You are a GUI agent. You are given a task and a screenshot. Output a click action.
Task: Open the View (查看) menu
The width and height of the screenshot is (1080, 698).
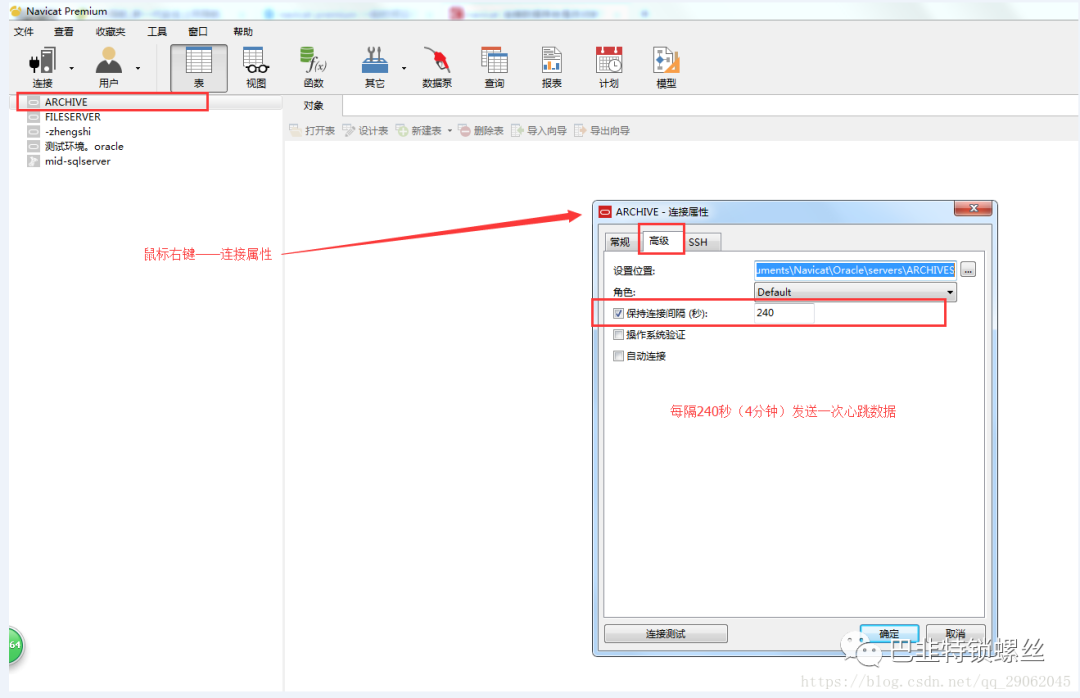pyautogui.click(x=63, y=32)
